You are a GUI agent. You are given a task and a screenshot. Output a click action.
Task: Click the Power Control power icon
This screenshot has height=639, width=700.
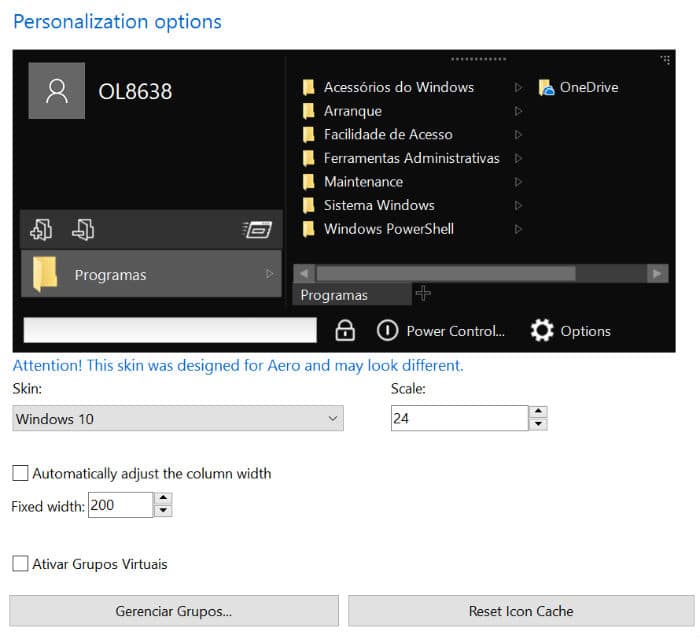(387, 330)
